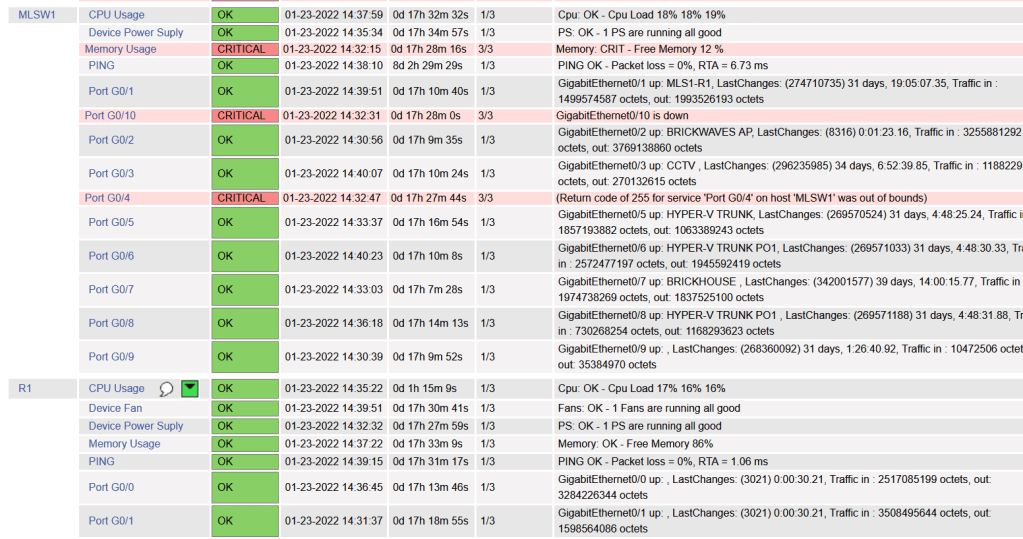
Task: Open the MLSW1 host link
Action: click(38, 15)
